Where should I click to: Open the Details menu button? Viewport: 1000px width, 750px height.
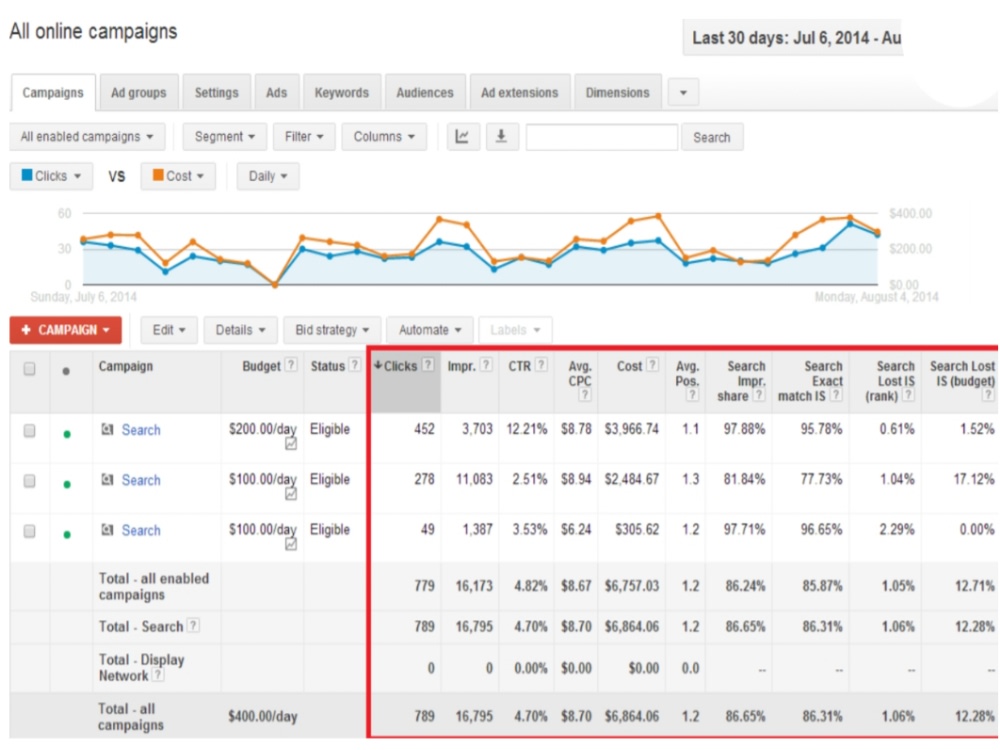[x=240, y=330]
